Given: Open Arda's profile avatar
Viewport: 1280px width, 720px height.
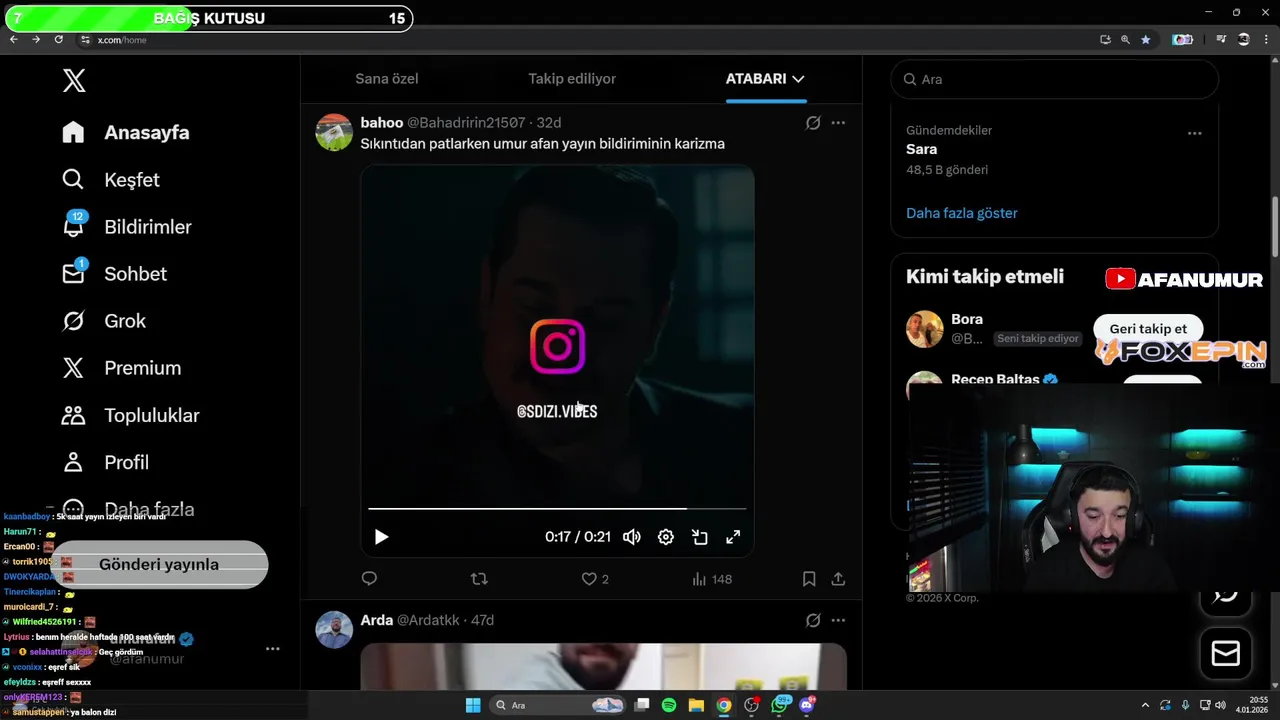Looking at the screenshot, I should click(334, 629).
